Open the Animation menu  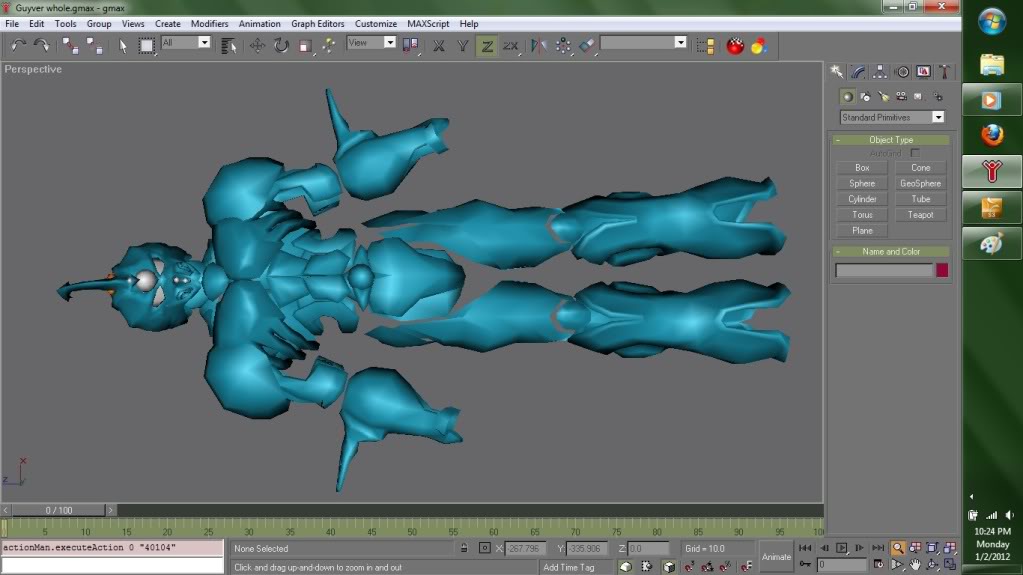(x=259, y=23)
